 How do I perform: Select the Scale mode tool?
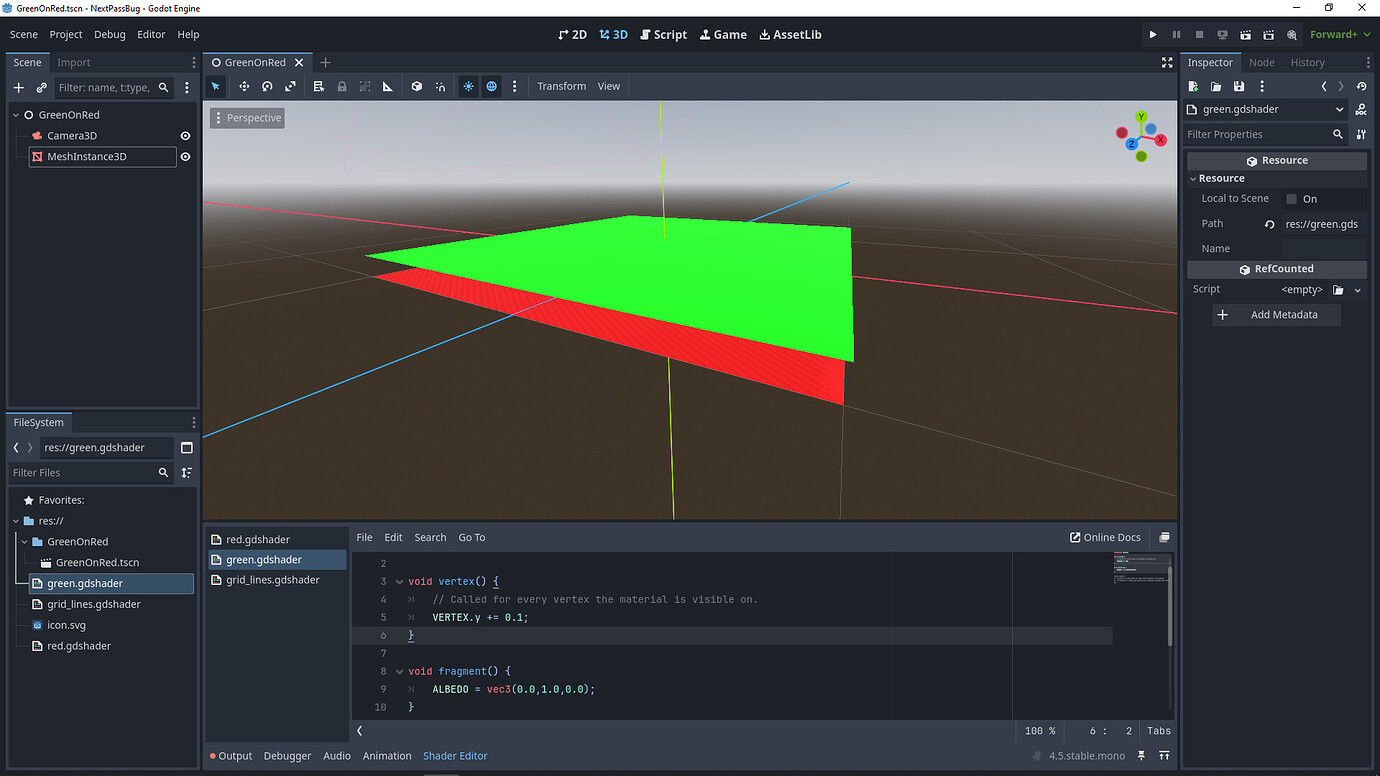[x=290, y=86]
